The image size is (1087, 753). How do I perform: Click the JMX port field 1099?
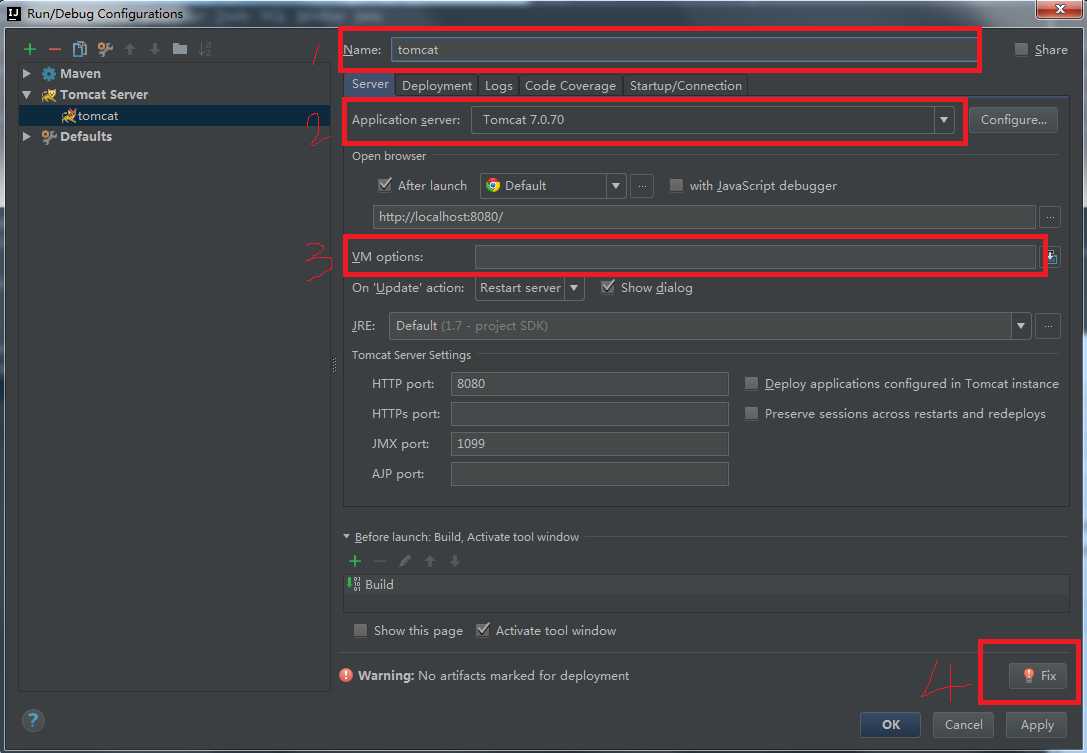pyautogui.click(x=589, y=444)
